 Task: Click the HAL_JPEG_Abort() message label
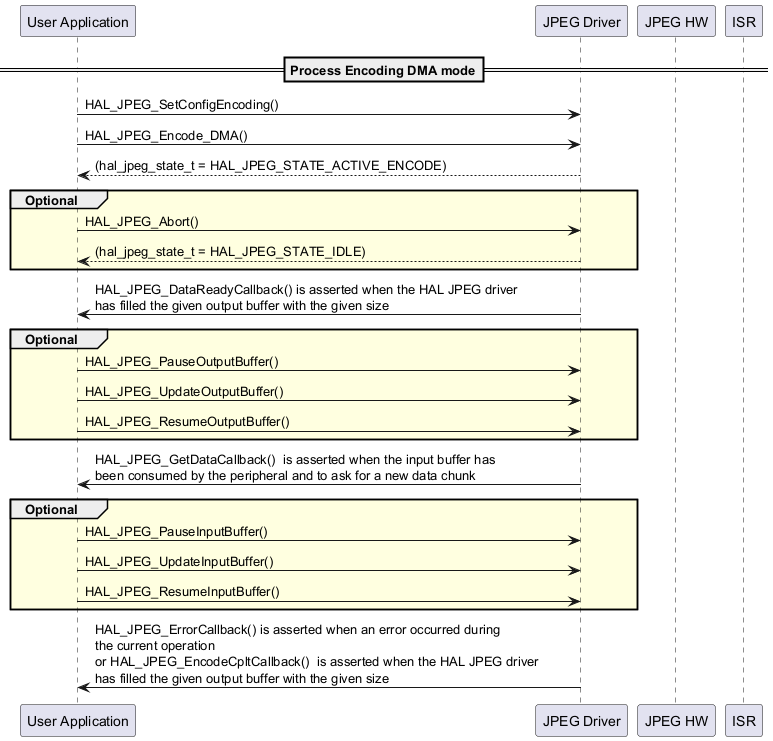(142, 221)
